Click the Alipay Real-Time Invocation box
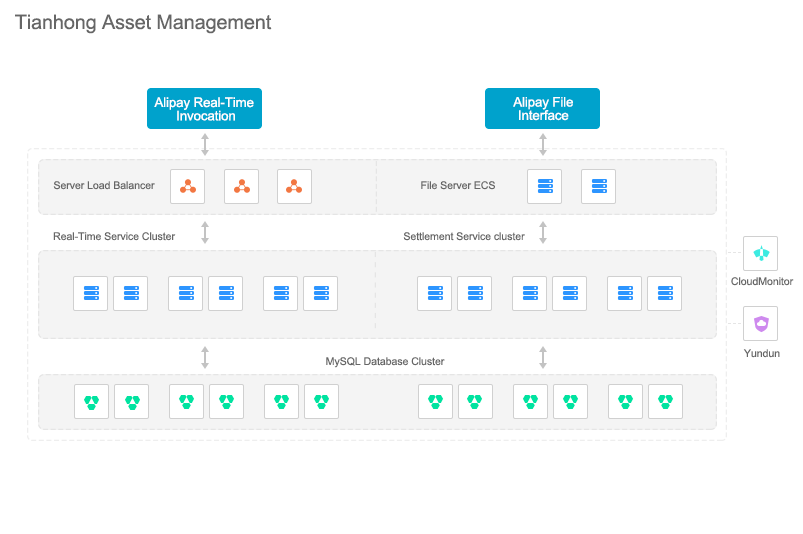The image size is (803, 534). click(x=204, y=109)
